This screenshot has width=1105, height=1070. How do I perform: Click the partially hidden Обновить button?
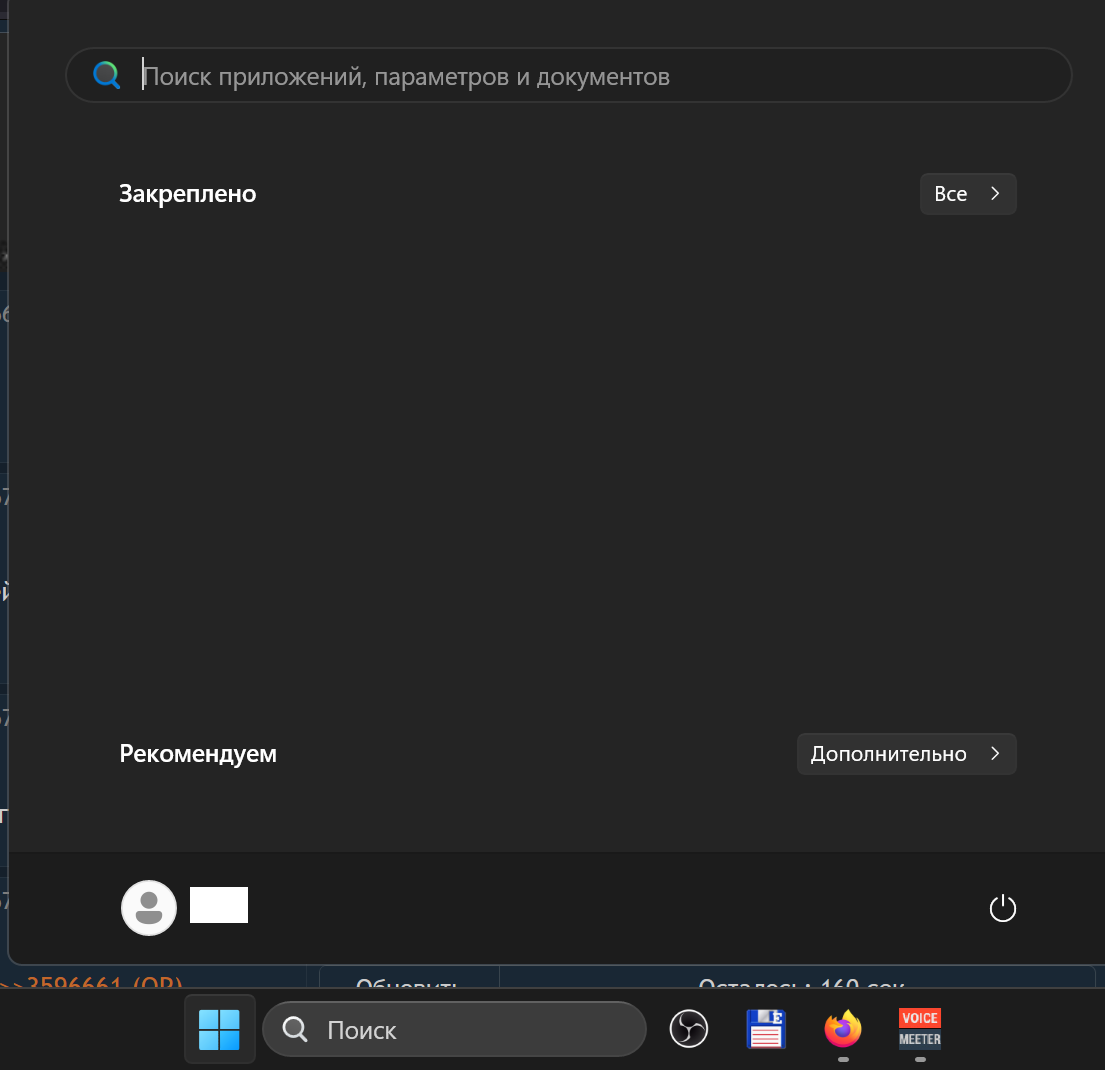pos(407,982)
